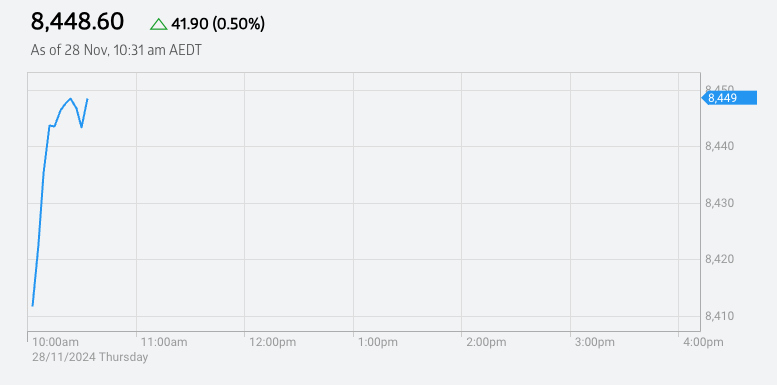The image size is (777, 385).
Task: Click the 11:00am time axis label
Action: pyautogui.click(x=164, y=342)
